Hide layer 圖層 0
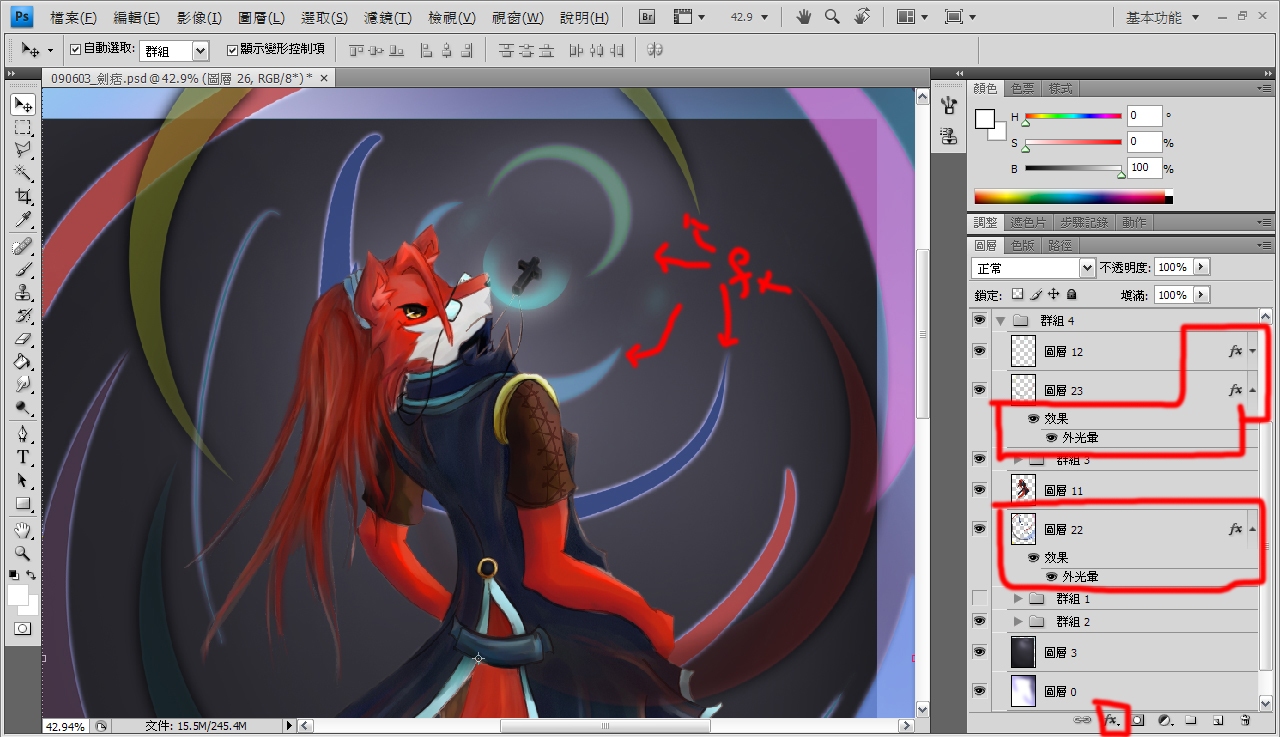 coord(979,691)
